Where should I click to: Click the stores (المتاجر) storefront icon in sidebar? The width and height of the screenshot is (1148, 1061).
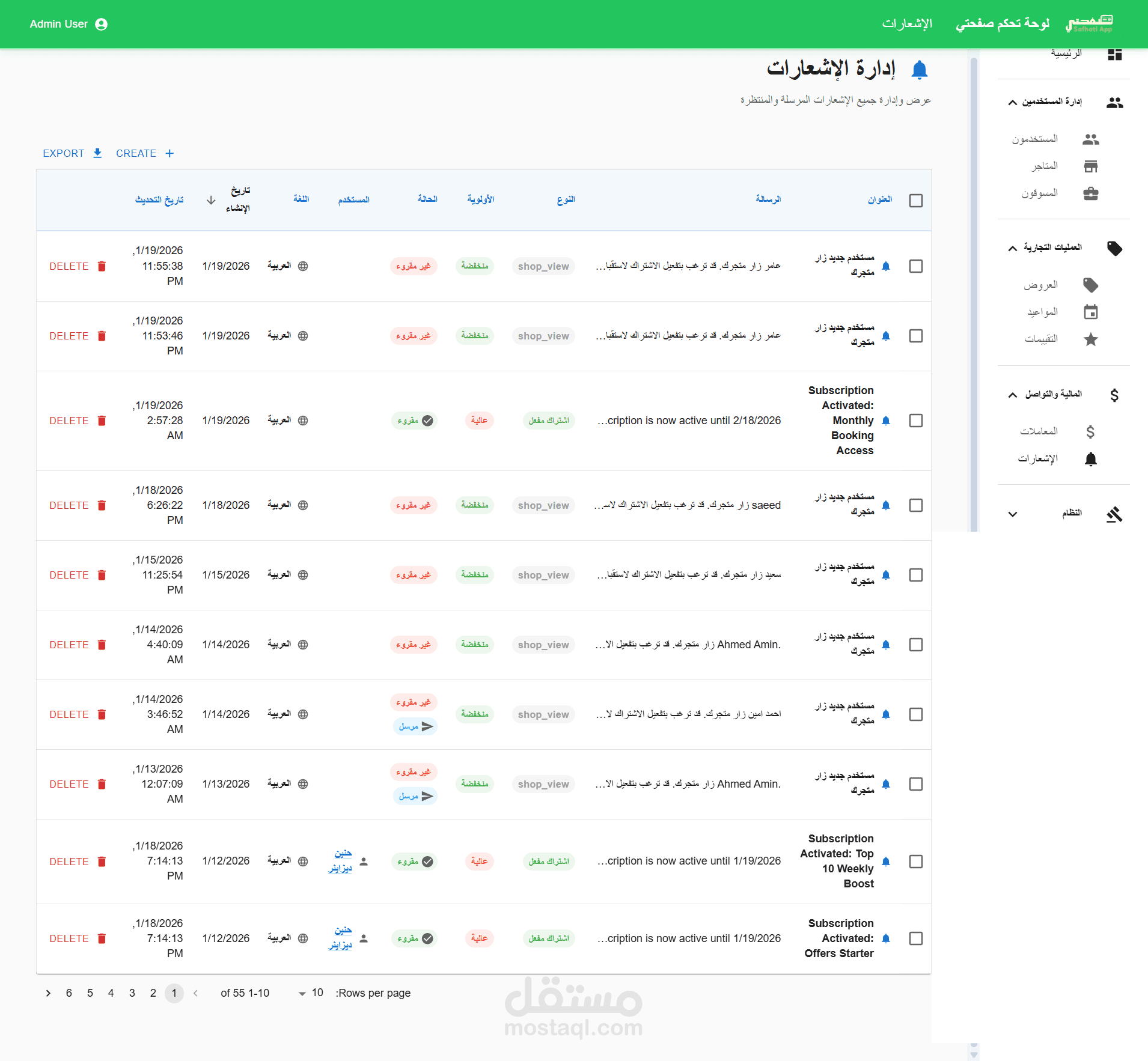[x=1091, y=166]
